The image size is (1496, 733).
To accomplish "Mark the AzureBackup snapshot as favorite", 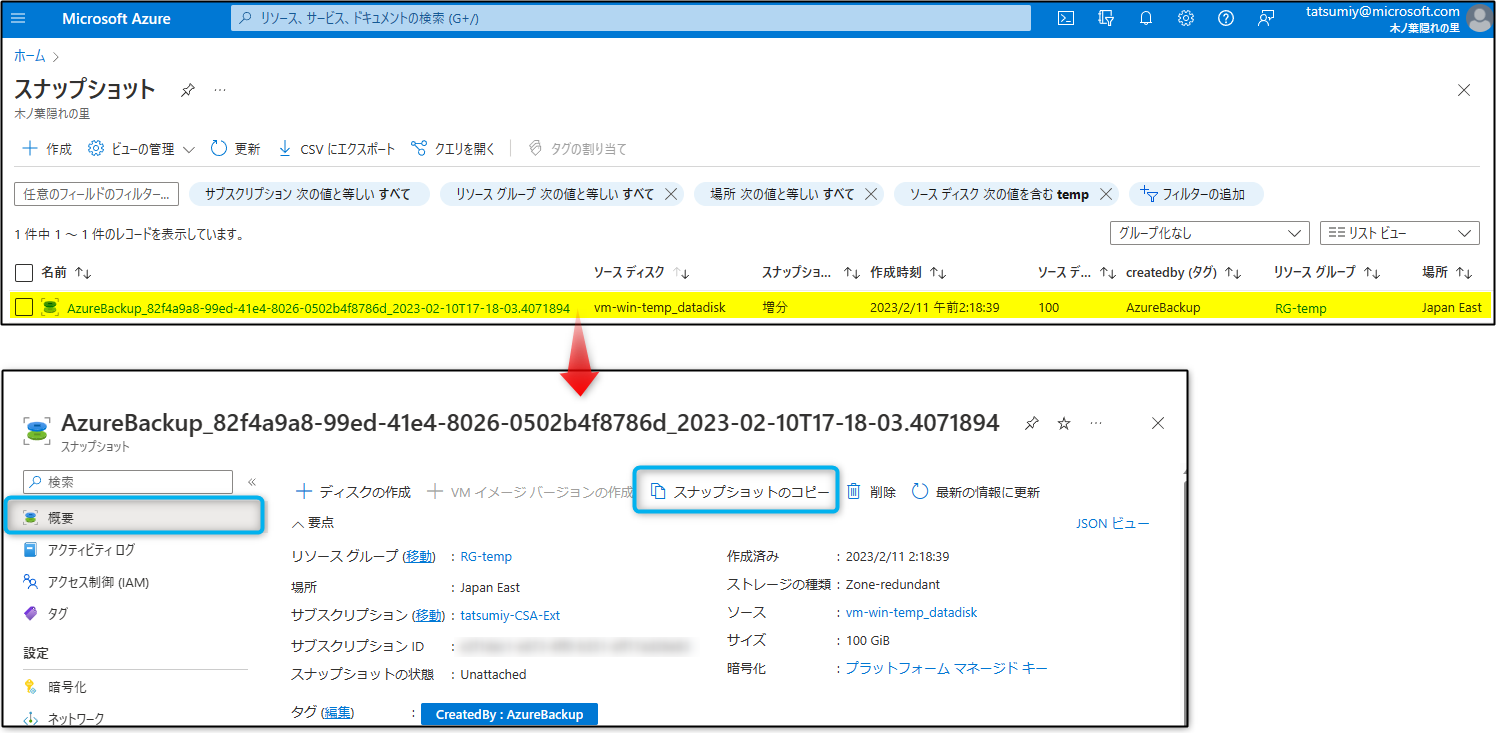I will tap(1064, 423).
